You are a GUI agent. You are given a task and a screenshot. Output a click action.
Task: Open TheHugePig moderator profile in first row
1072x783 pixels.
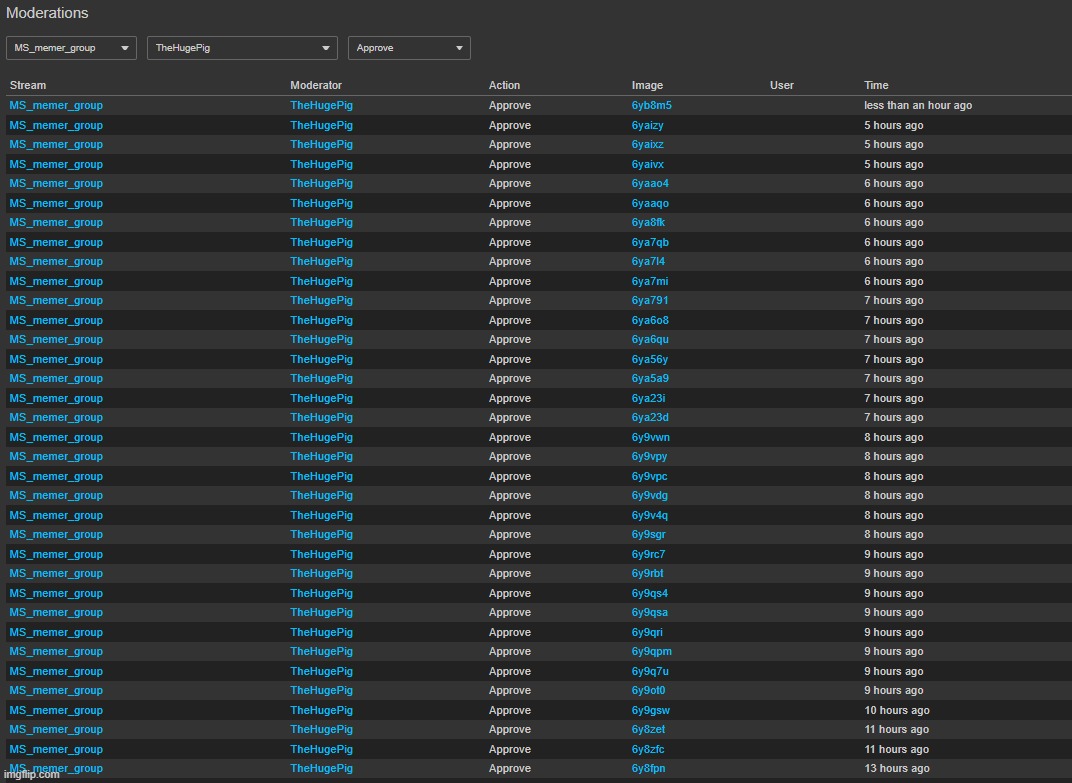(x=321, y=105)
